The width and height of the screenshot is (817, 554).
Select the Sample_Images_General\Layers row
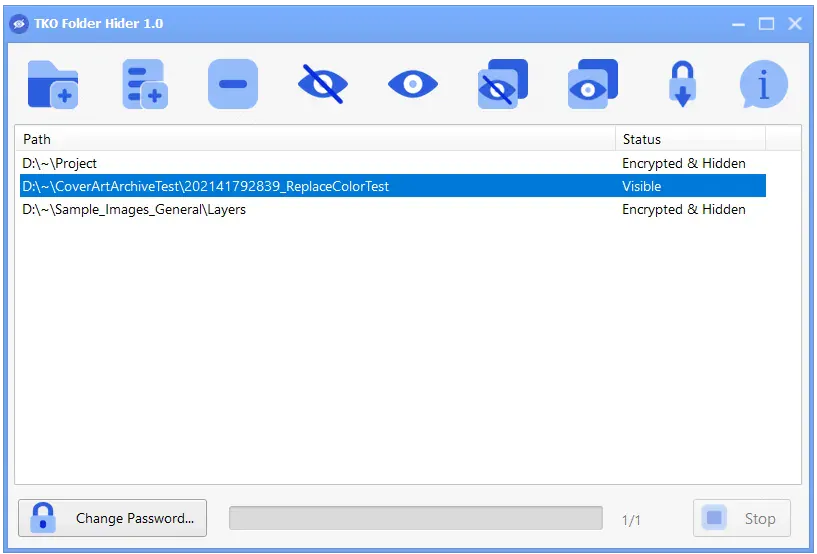pyautogui.click(x=393, y=209)
